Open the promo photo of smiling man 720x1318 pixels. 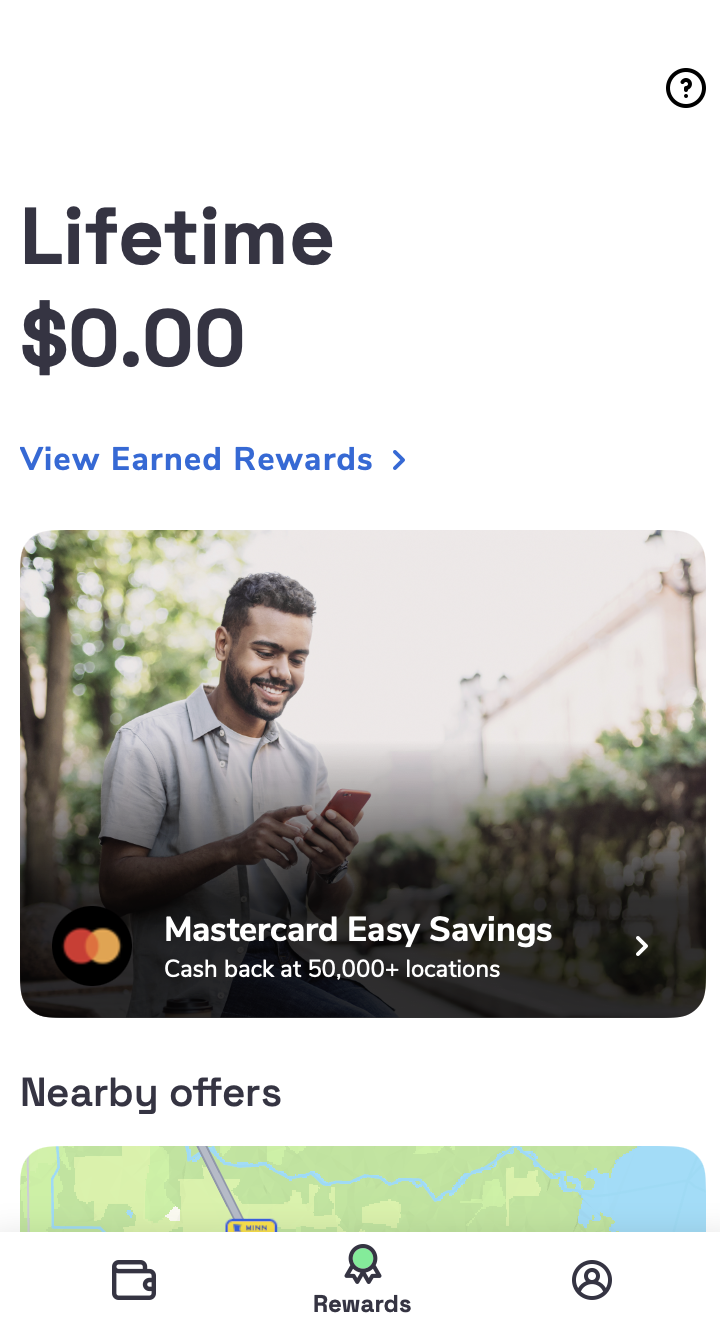[363, 774]
